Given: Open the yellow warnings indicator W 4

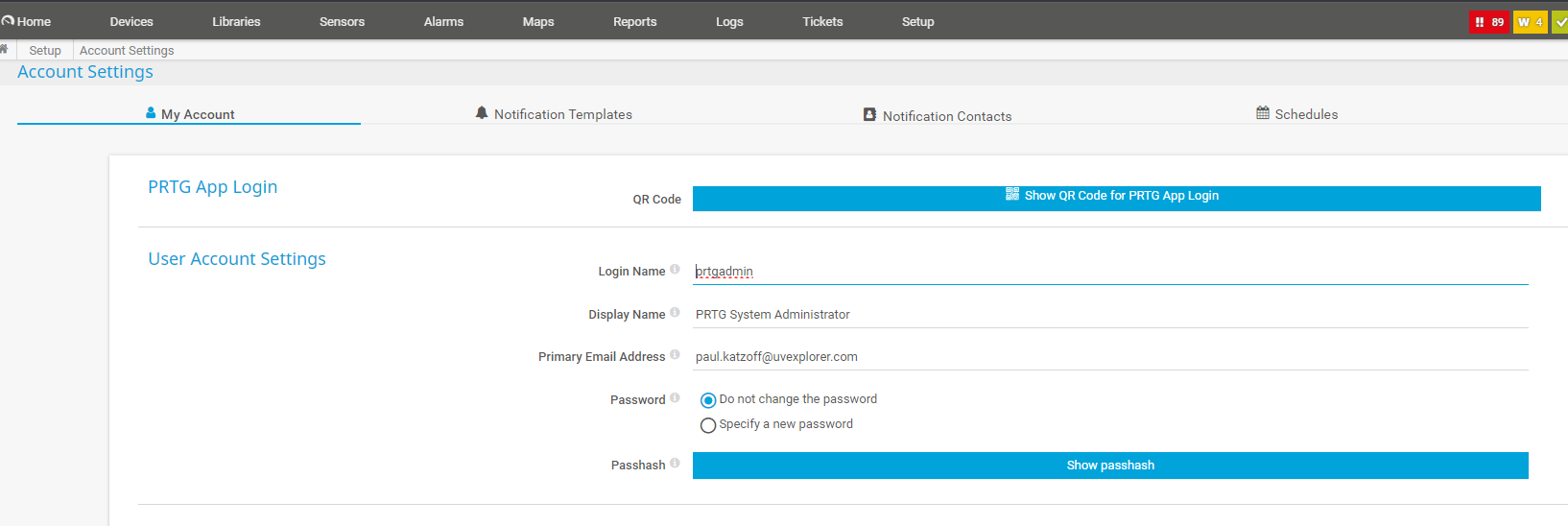Looking at the screenshot, I should click(1530, 22).
